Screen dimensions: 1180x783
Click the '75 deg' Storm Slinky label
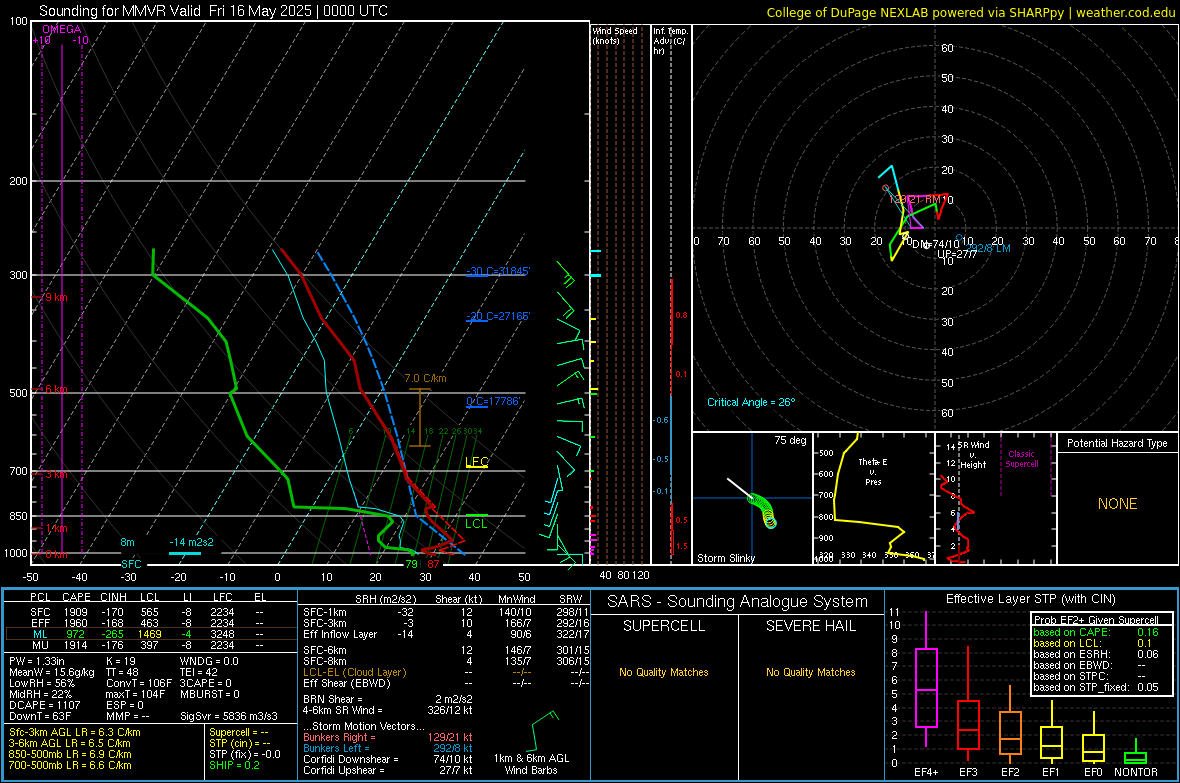point(790,440)
